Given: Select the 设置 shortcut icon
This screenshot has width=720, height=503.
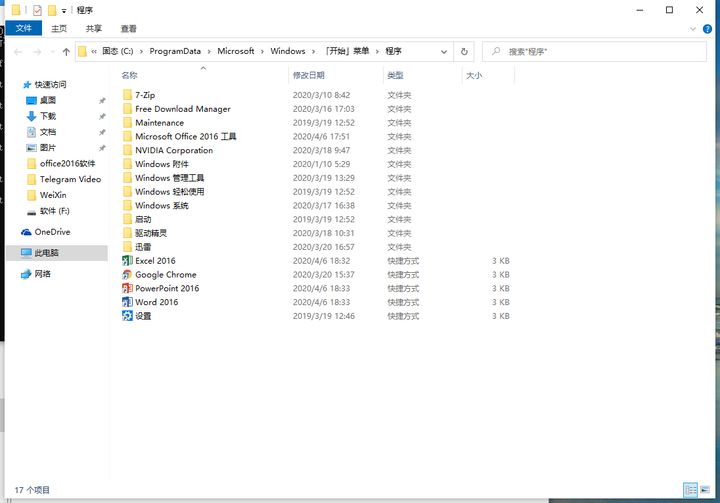Looking at the screenshot, I should point(127,316).
